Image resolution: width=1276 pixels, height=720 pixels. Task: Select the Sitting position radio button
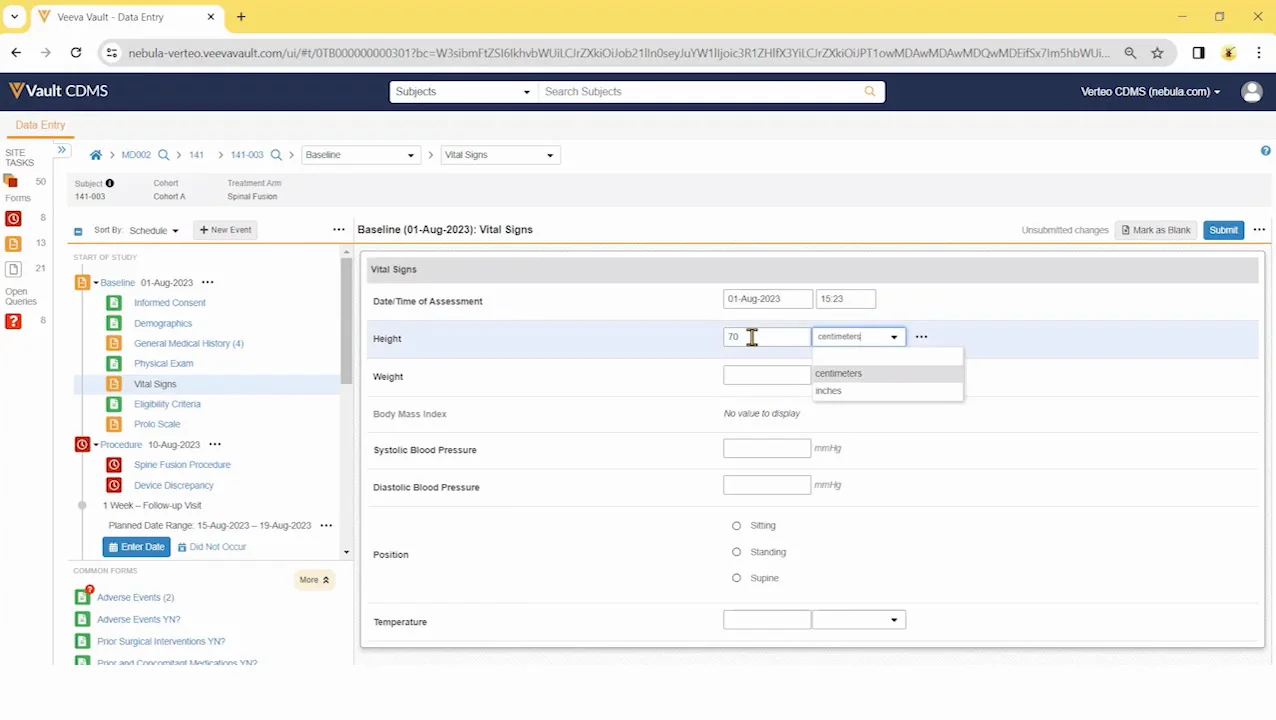[737, 526]
